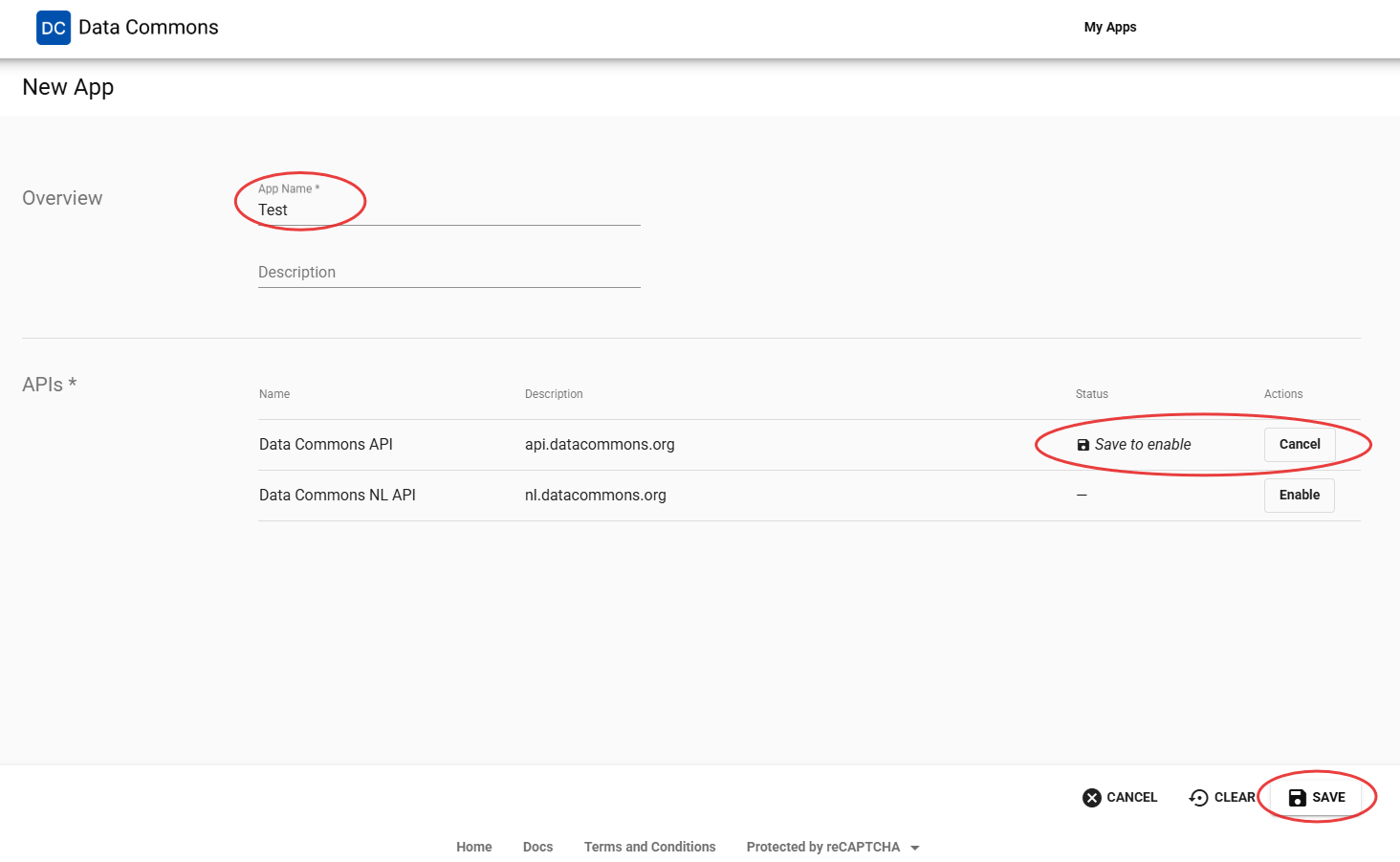Click the 'Save to enable' status text
1400x862 pixels.
[x=1143, y=445]
